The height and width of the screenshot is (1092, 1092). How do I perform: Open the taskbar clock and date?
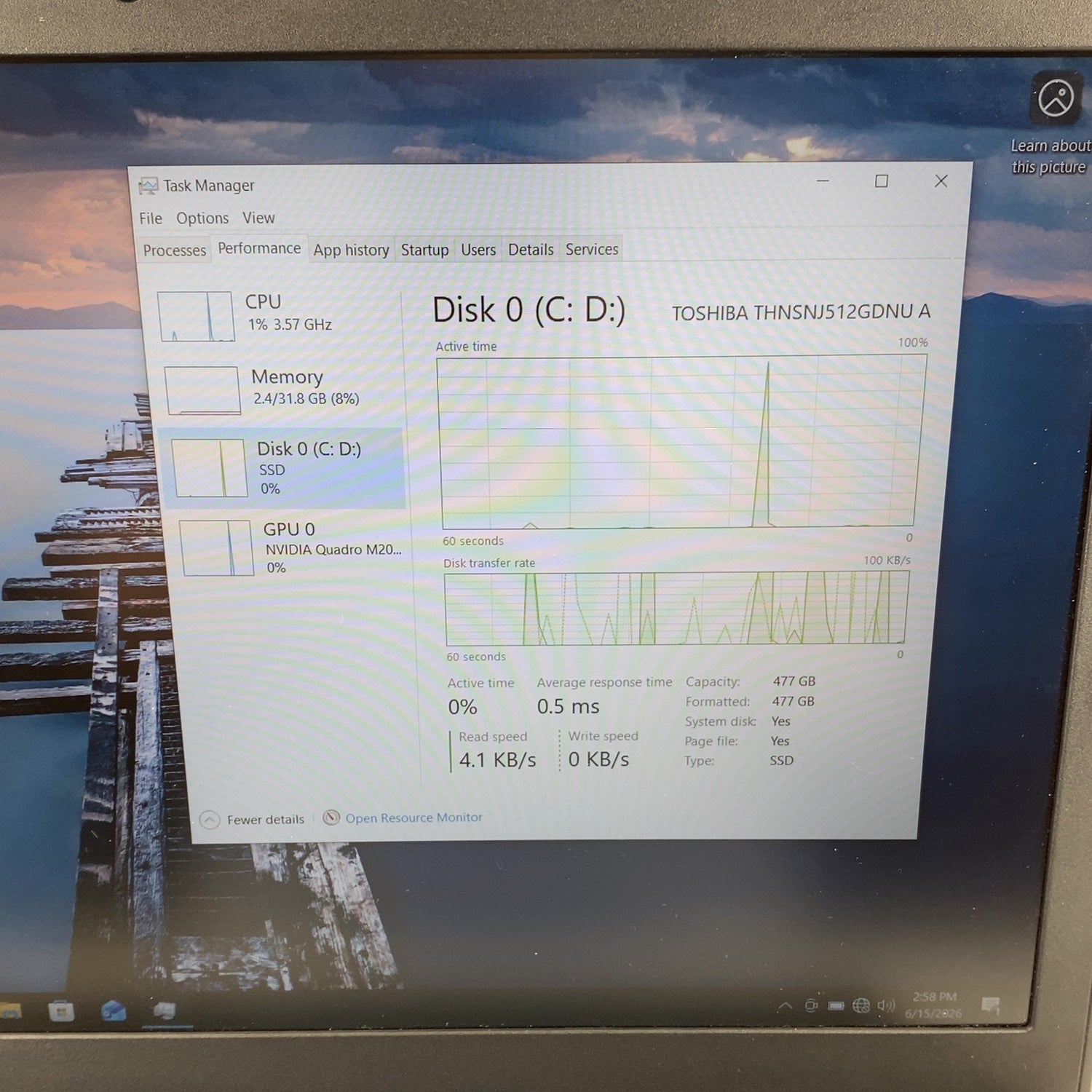click(934, 1005)
